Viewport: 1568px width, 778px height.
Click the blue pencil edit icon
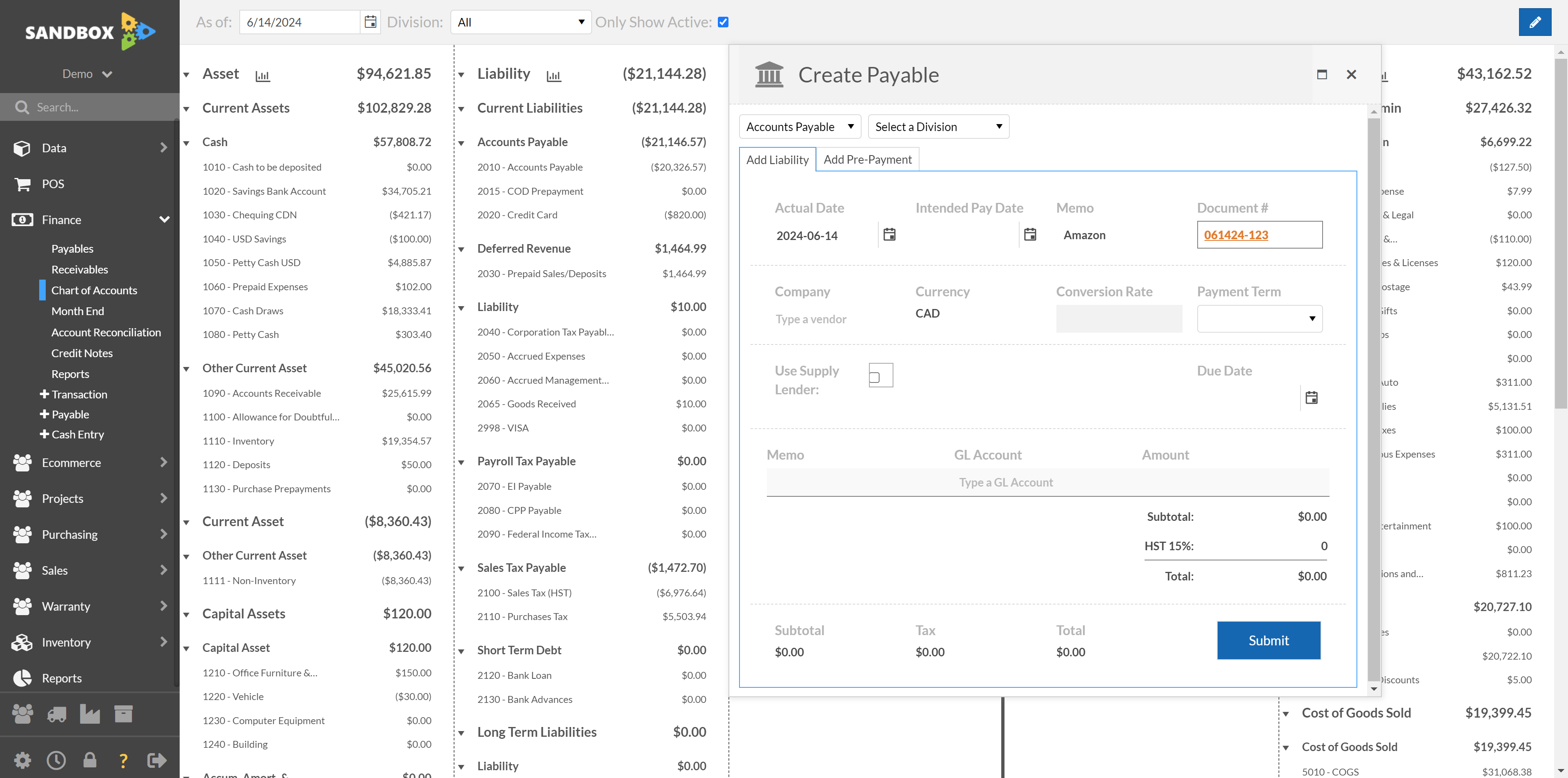pyautogui.click(x=1535, y=22)
